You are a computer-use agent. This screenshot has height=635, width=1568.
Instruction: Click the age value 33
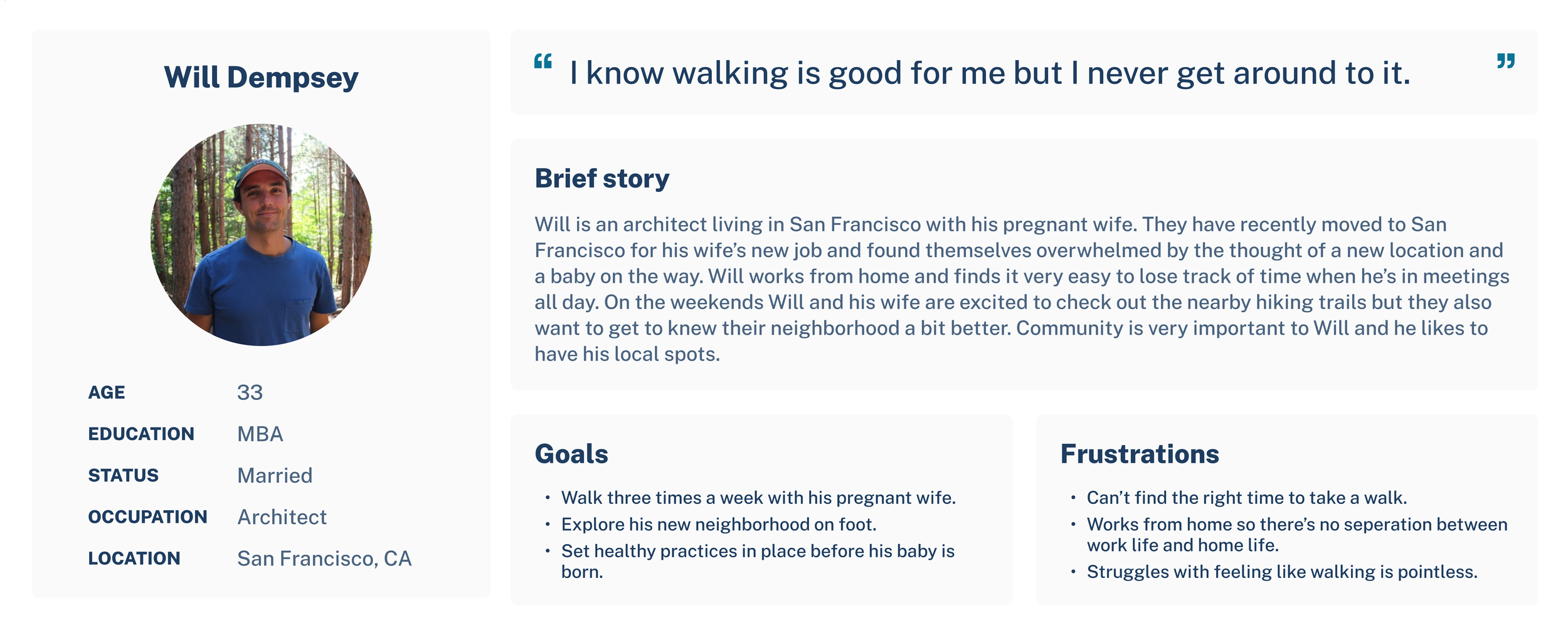click(250, 392)
